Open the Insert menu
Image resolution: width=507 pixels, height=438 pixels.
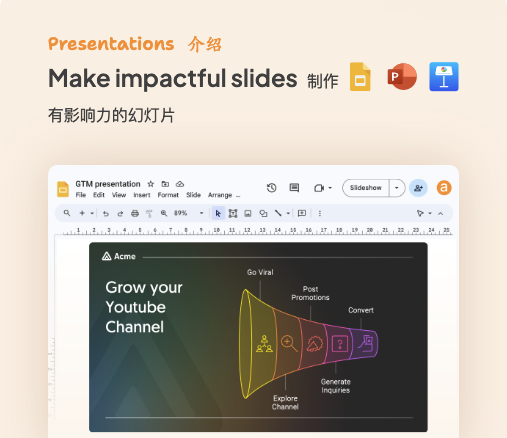pos(142,195)
